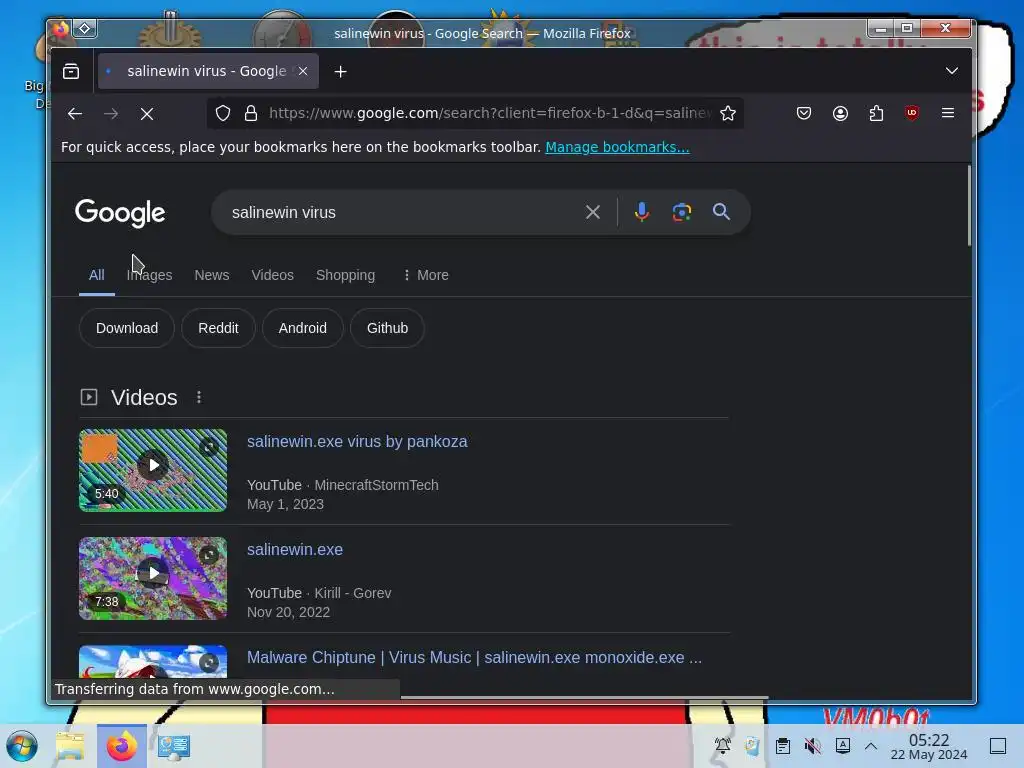Click the forward navigation arrow
This screenshot has width=1024, height=768.
[111, 114]
